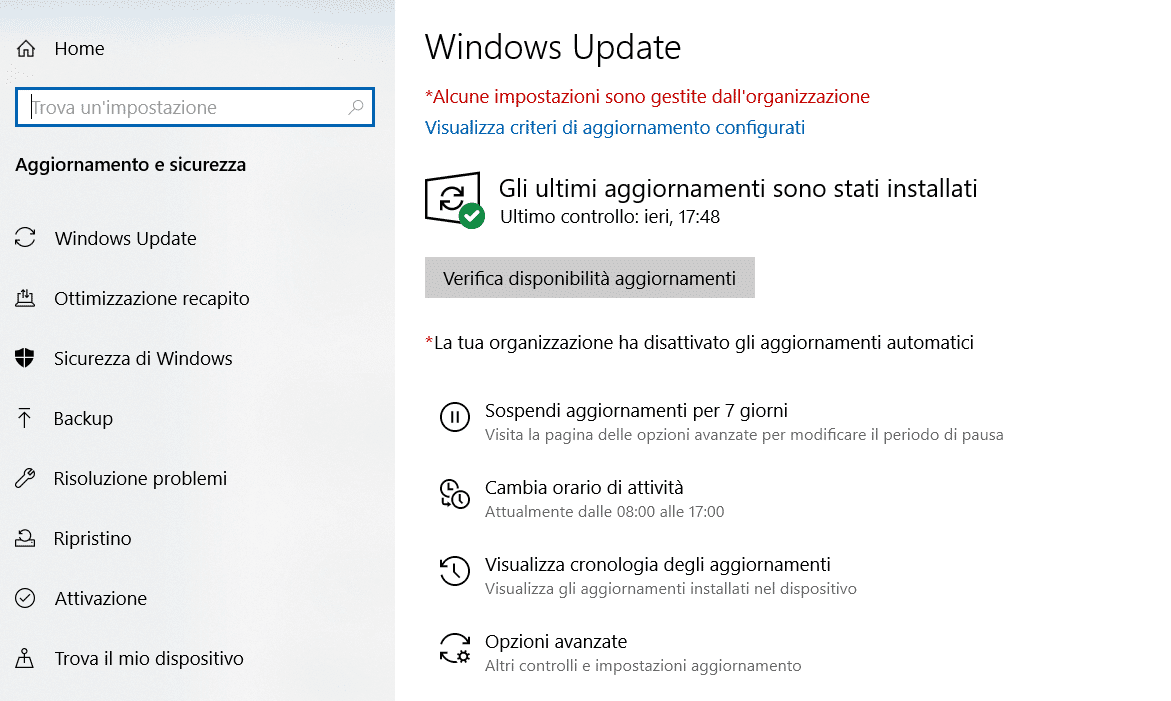Screen dimensions: 1171x701
Task: Open Visualizza criteri di aggiornamento configurati link
Action: coord(615,128)
